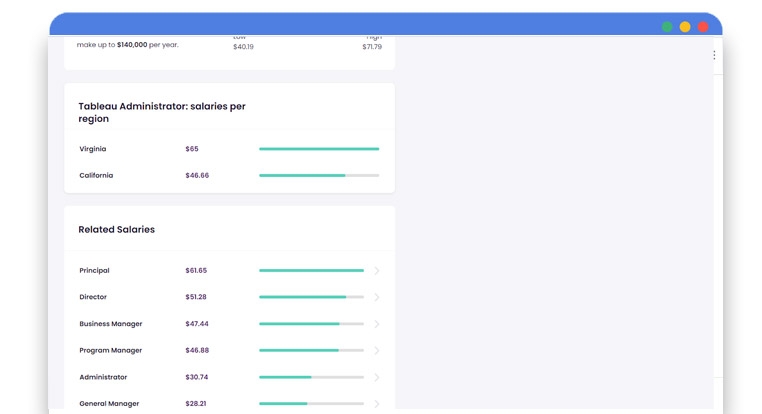Expand the Principal salary chevron
Viewport: 762px width, 414px height.
pos(377,271)
